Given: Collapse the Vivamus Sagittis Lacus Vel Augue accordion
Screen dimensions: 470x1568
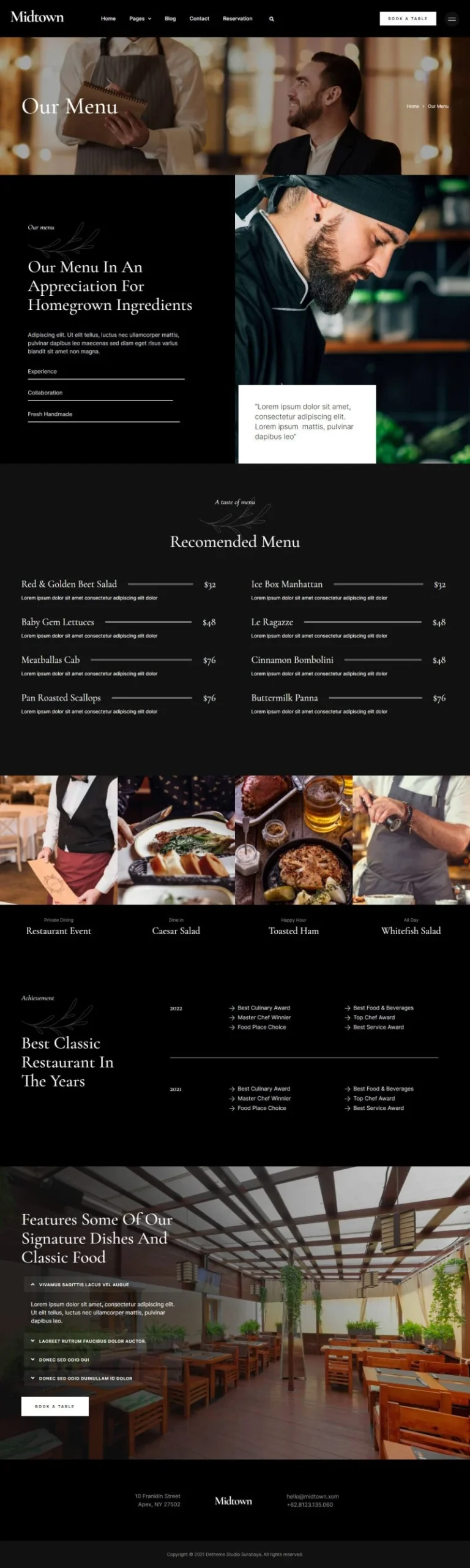Looking at the screenshot, I should (x=80, y=1284).
